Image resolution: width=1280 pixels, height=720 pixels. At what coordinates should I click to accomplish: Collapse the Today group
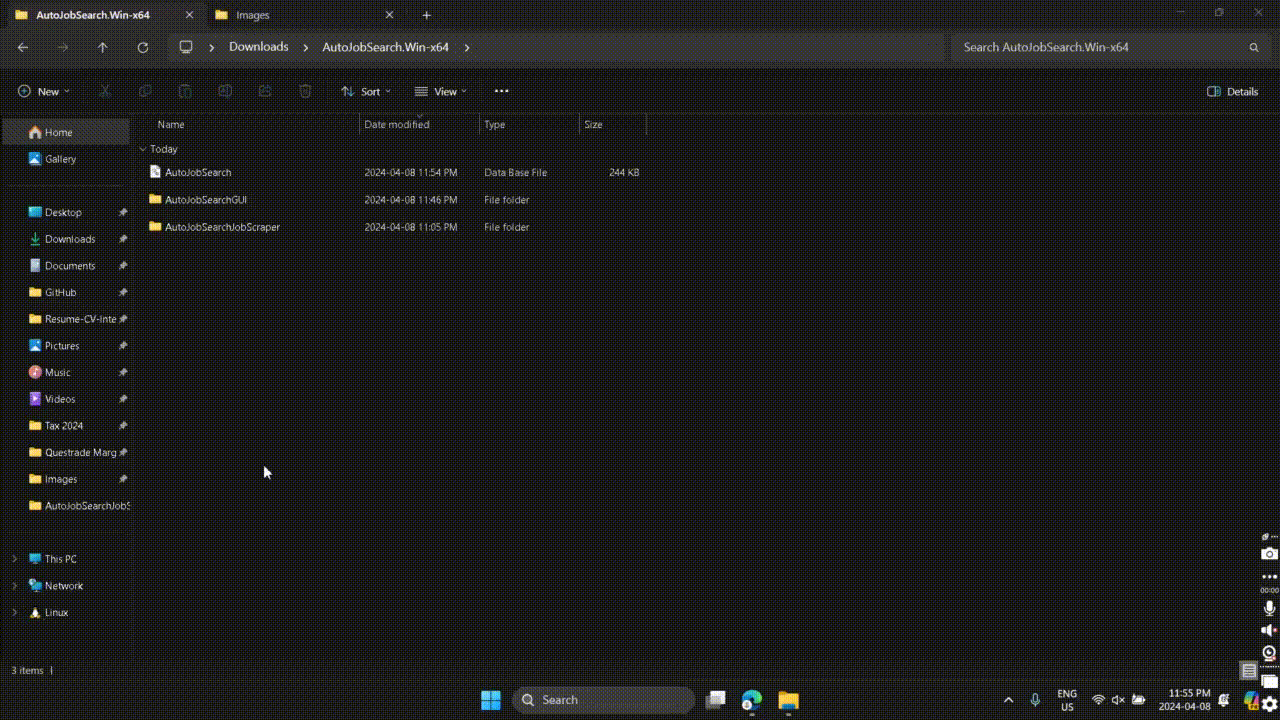(143, 149)
